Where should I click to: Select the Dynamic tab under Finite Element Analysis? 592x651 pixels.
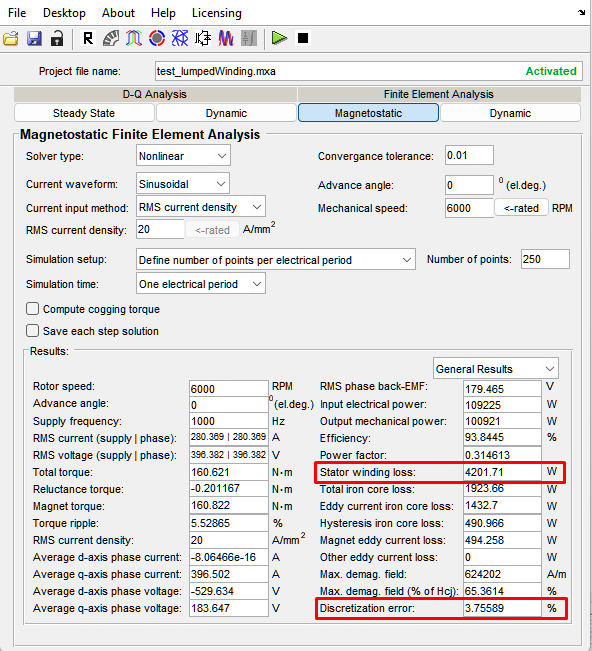tap(510, 113)
